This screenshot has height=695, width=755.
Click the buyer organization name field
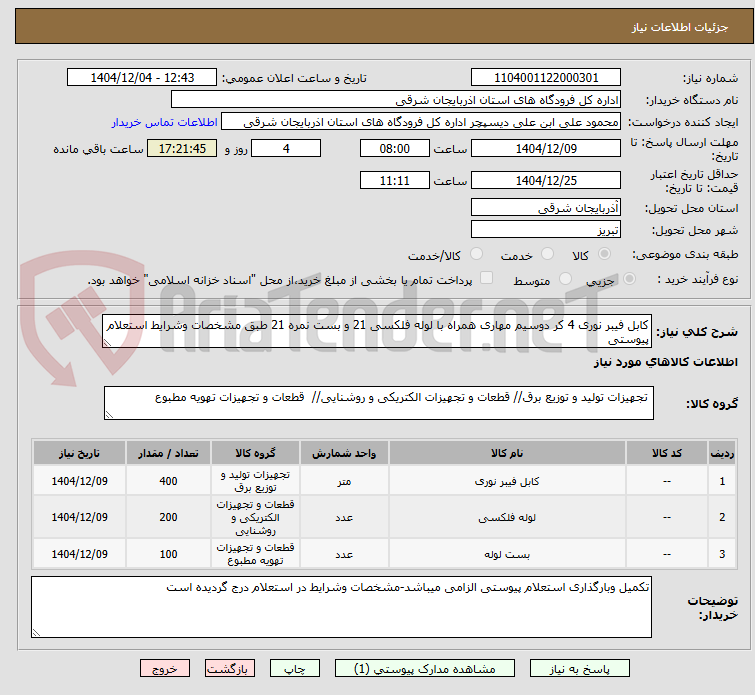(395, 100)
